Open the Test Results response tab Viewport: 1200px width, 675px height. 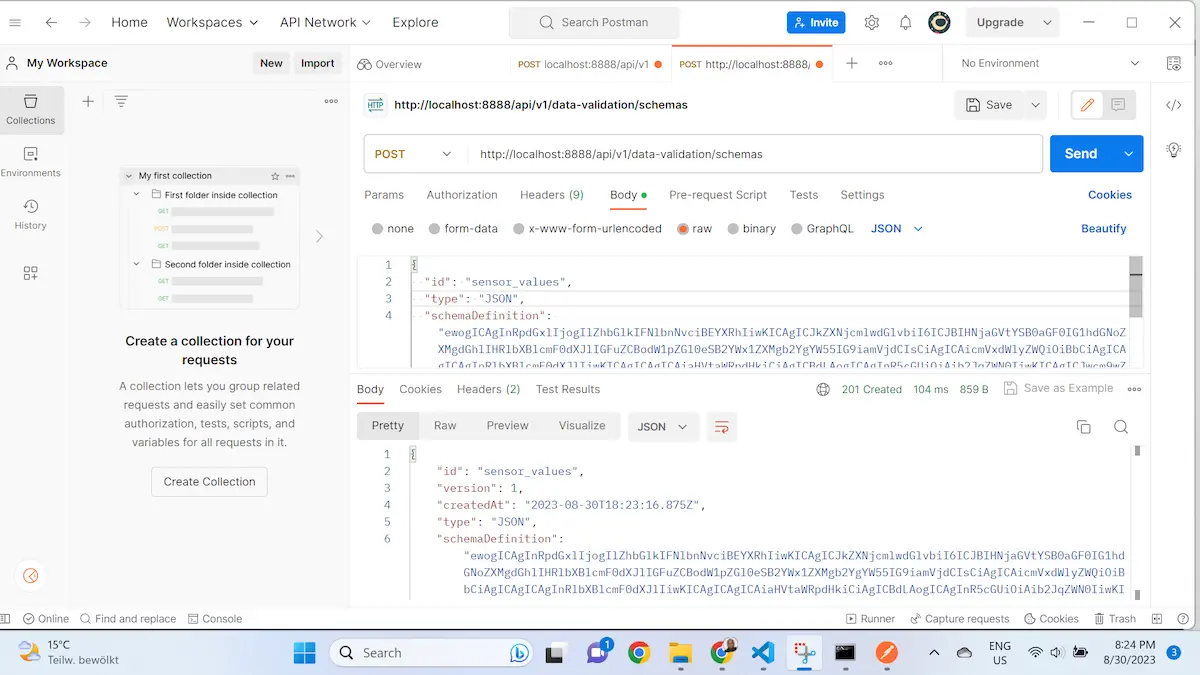[568, 389]
